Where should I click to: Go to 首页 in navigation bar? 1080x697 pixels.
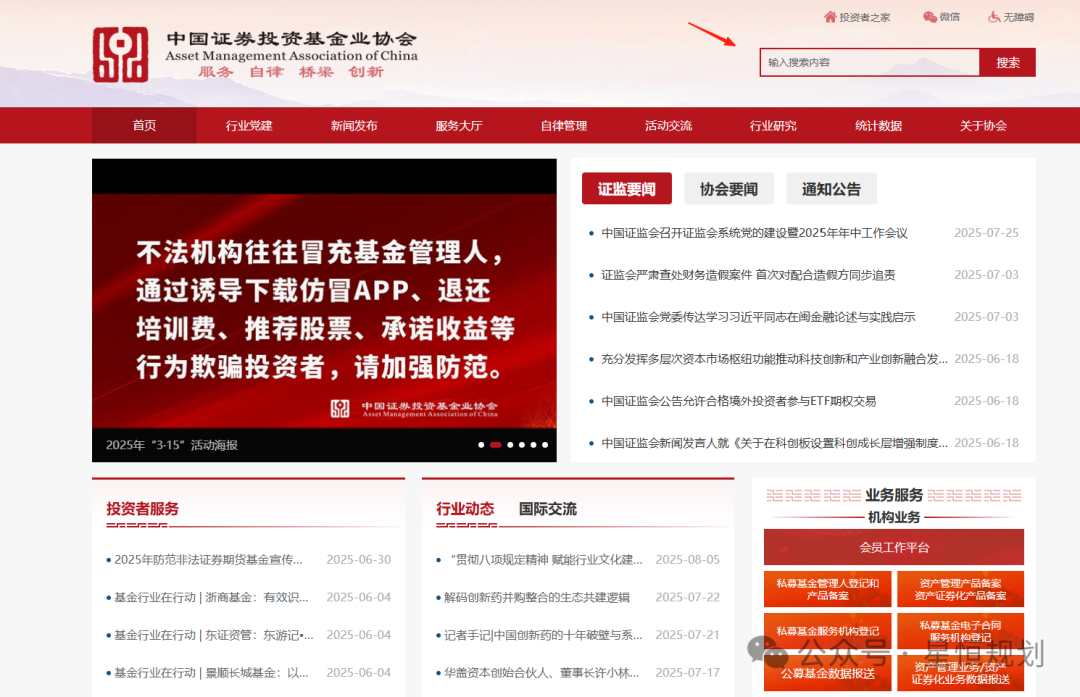[x=144, y=125]
